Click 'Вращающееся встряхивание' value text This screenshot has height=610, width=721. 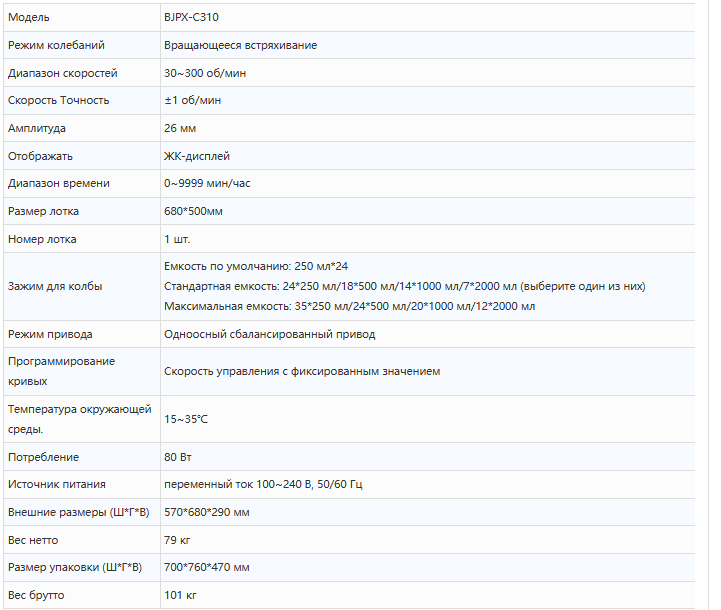coord(240,45)
